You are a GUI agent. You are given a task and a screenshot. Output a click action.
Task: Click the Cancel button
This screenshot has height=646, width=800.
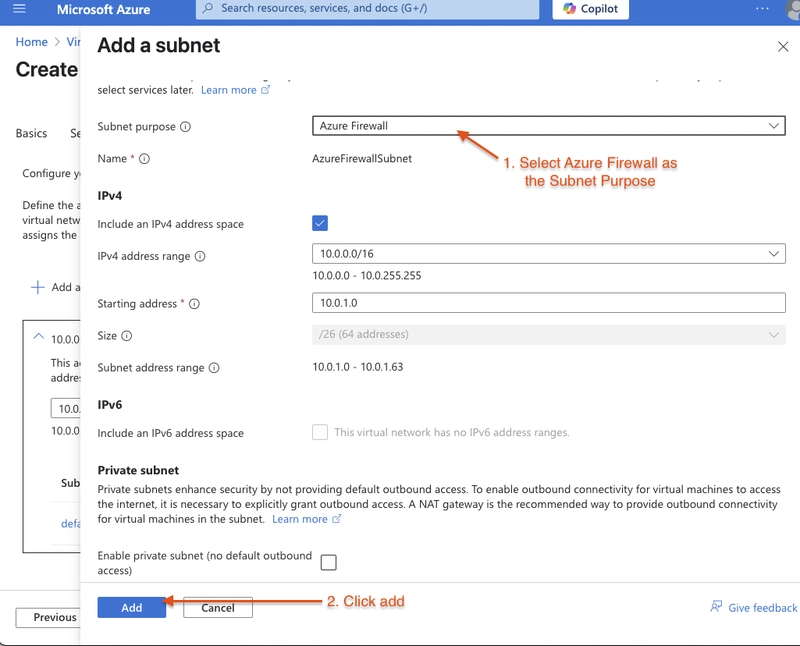coord(218,607)
